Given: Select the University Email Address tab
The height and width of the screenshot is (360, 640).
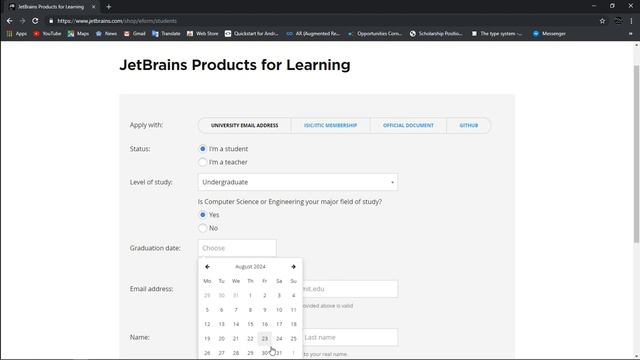Looking at the screenshot, I should tap(244, 125).
